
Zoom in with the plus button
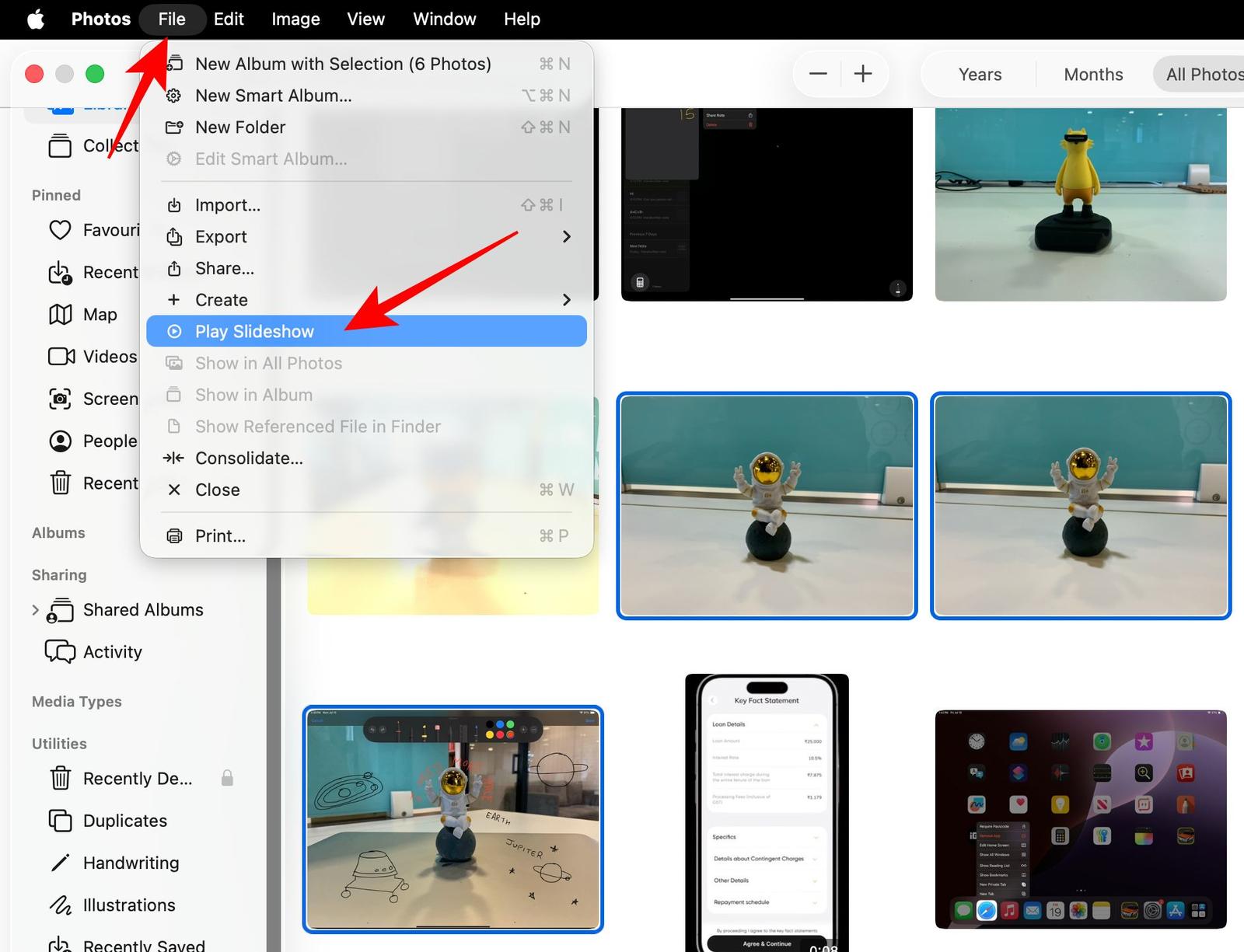click(x=863, y=74)
